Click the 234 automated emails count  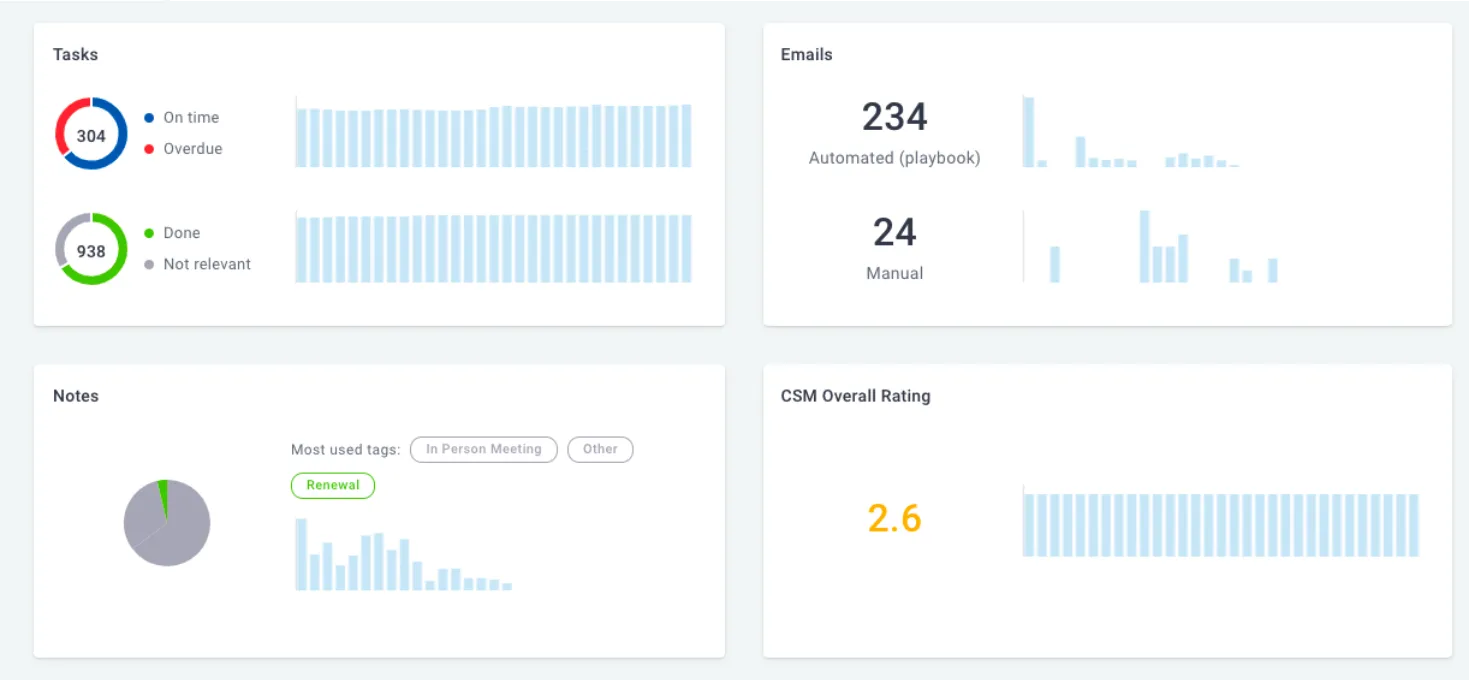[x=894, y=117]
